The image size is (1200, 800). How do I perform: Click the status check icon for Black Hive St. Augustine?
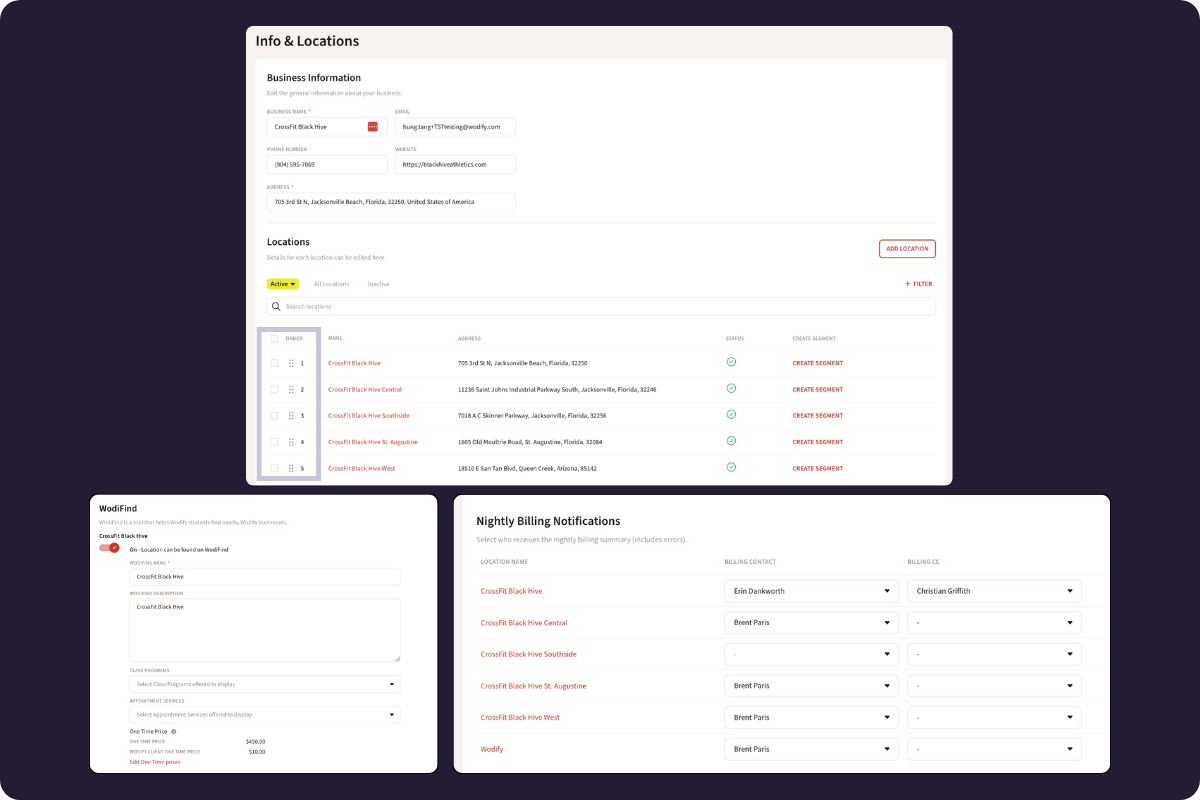731,440
